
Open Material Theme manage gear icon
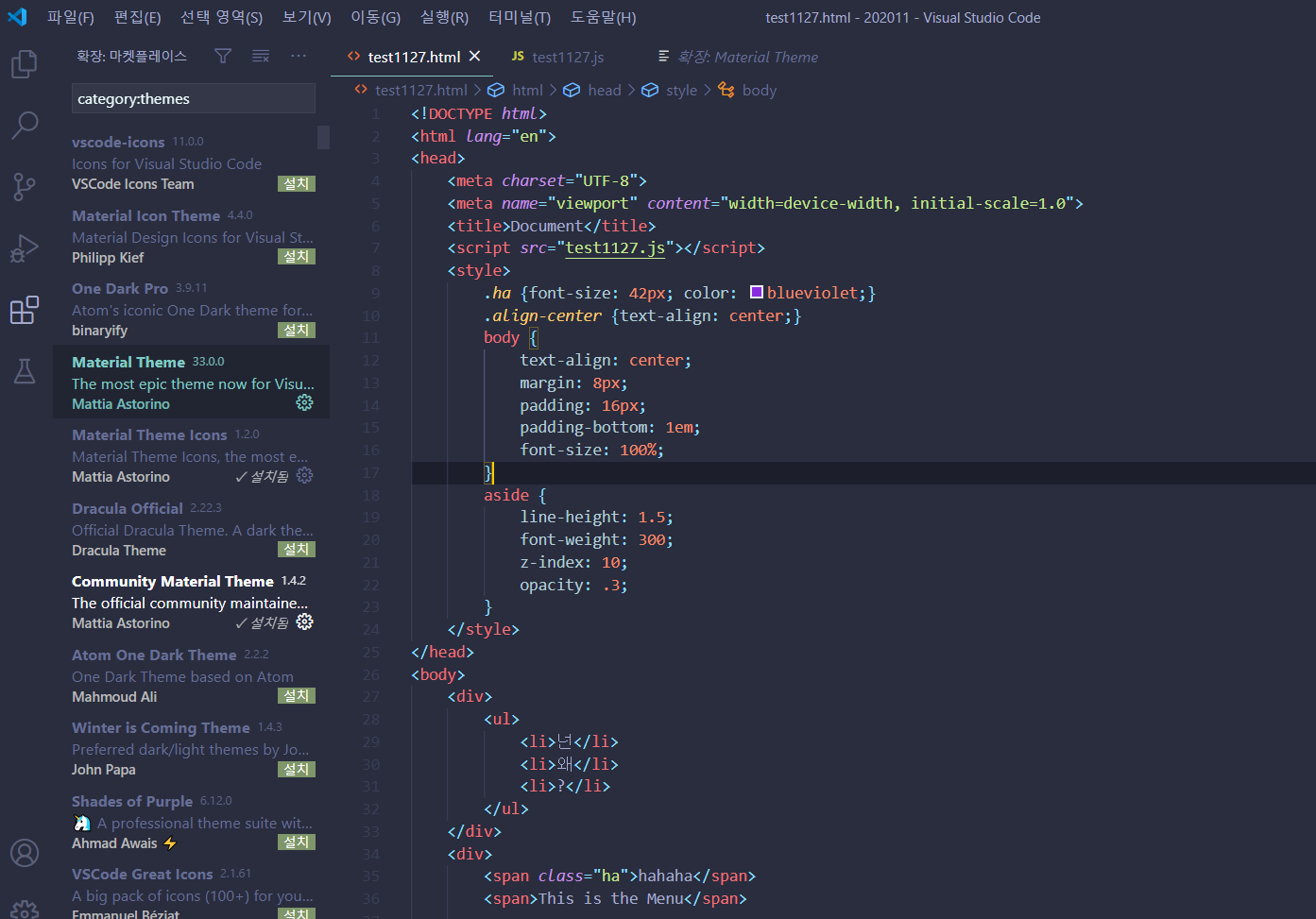pos(304,402)
